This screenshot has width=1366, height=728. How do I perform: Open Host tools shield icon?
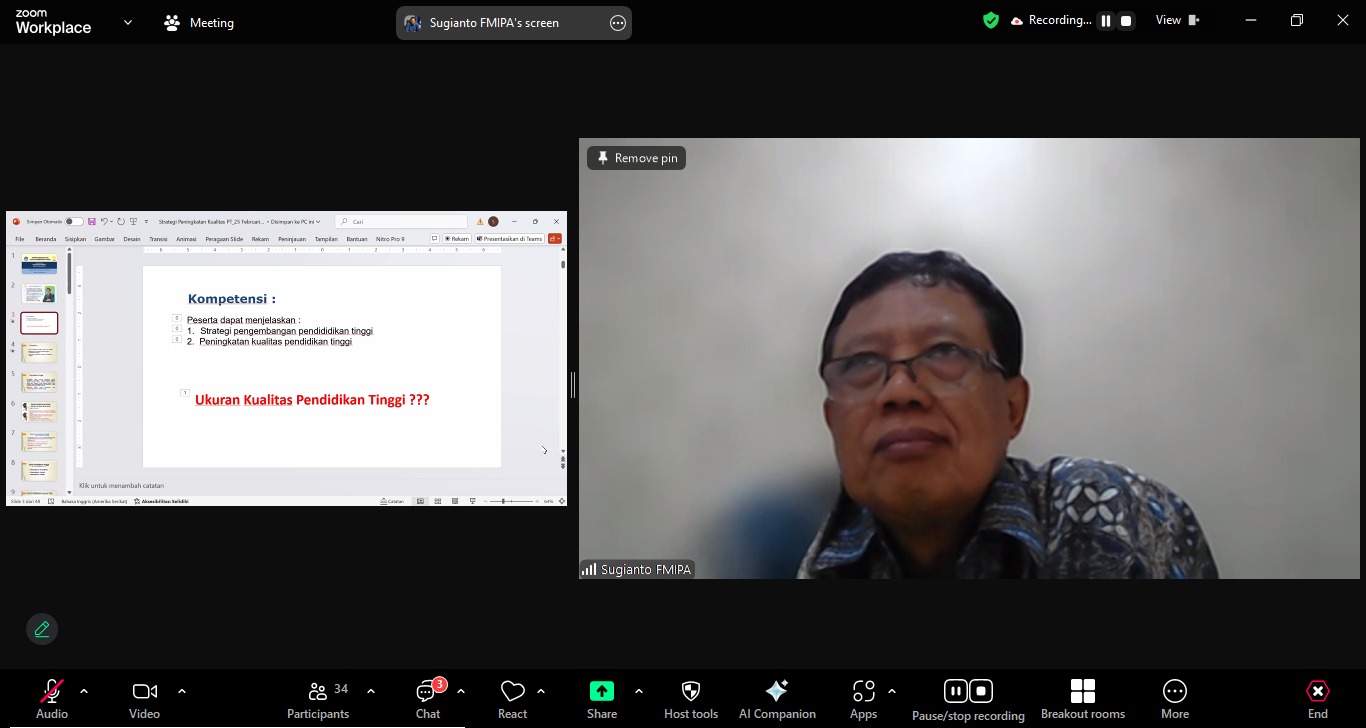pos(690,691)
